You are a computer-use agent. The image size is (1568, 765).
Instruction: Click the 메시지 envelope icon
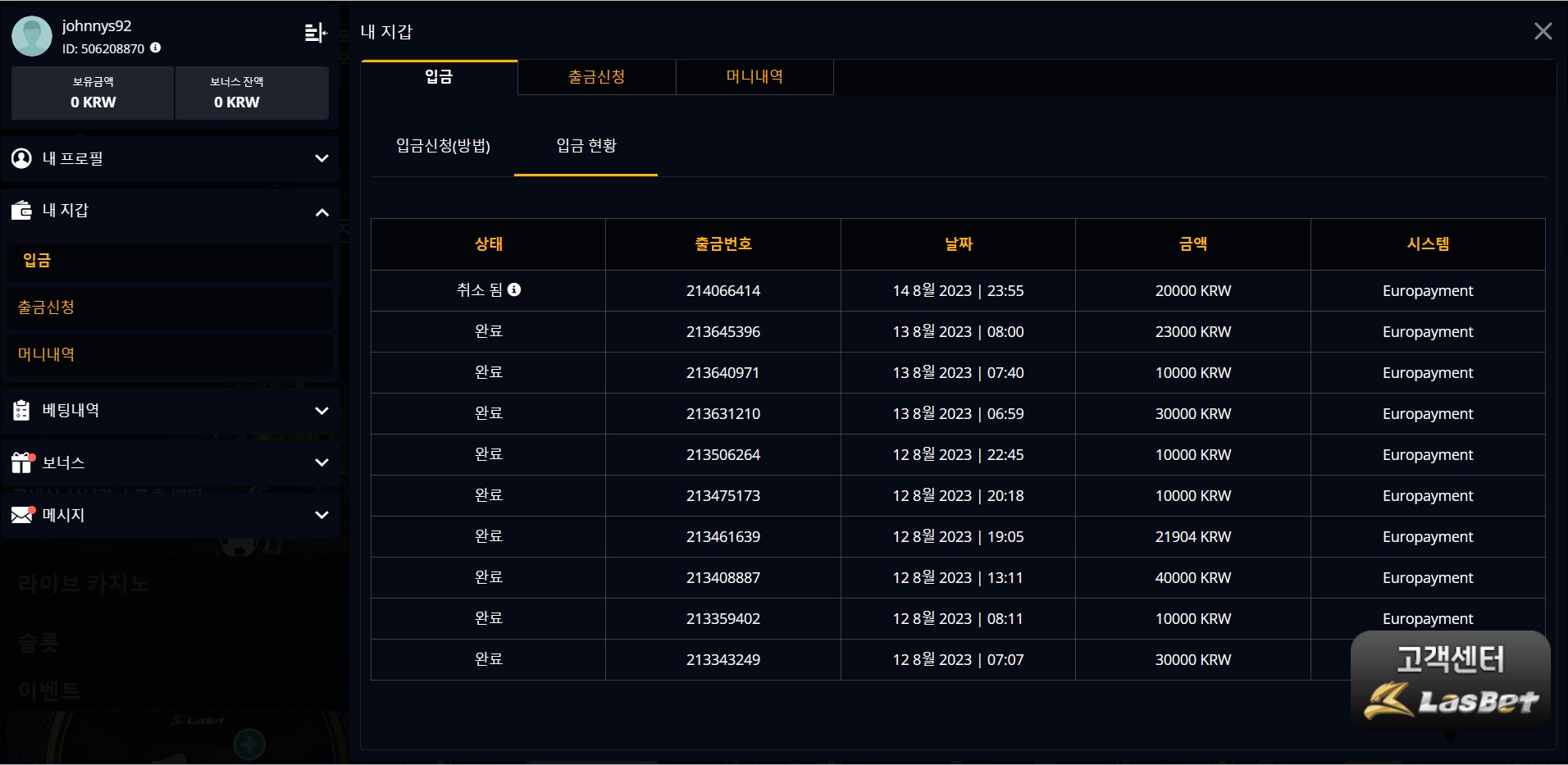click(22, 515)
